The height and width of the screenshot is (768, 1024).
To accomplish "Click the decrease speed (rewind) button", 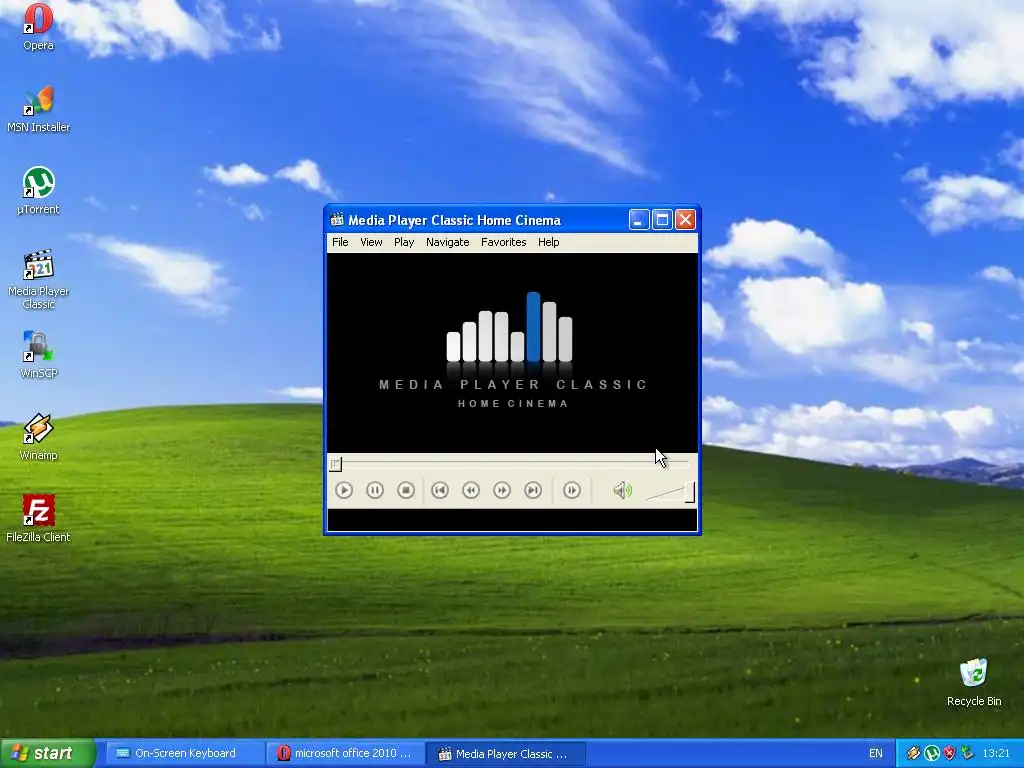I will [471, 490].
